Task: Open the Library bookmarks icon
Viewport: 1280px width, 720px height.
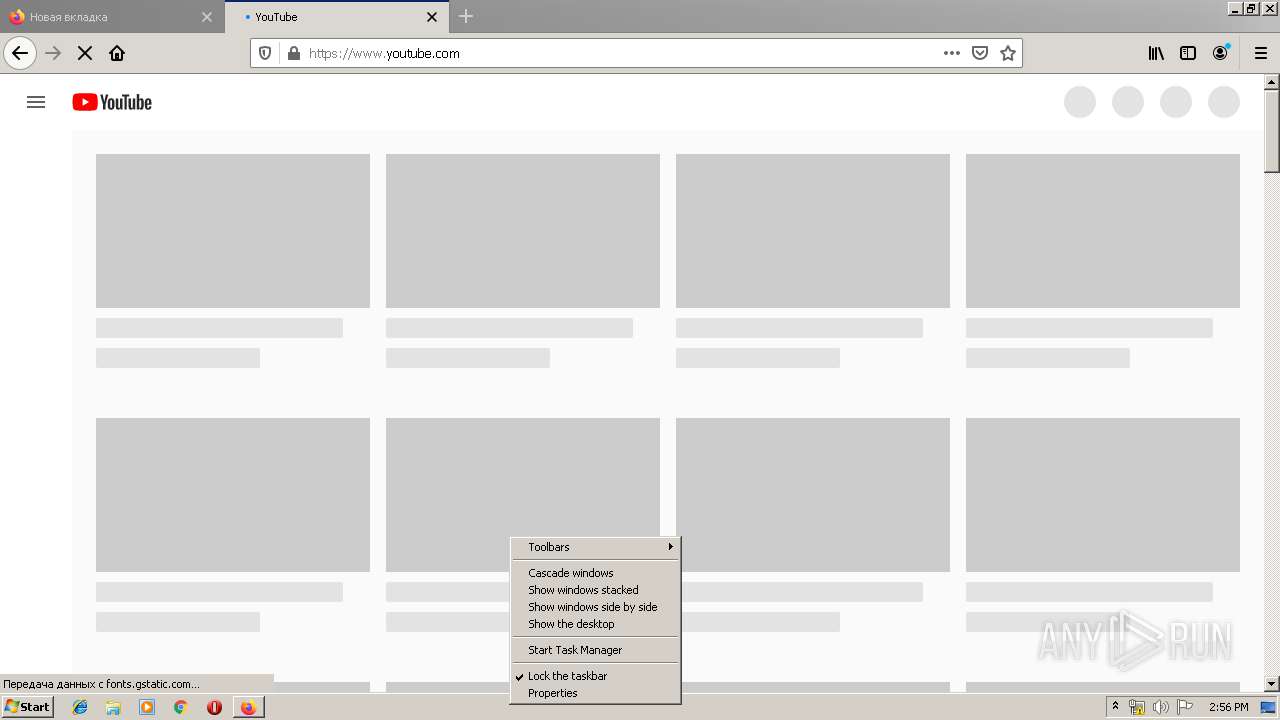Action: coord(1156,53)
